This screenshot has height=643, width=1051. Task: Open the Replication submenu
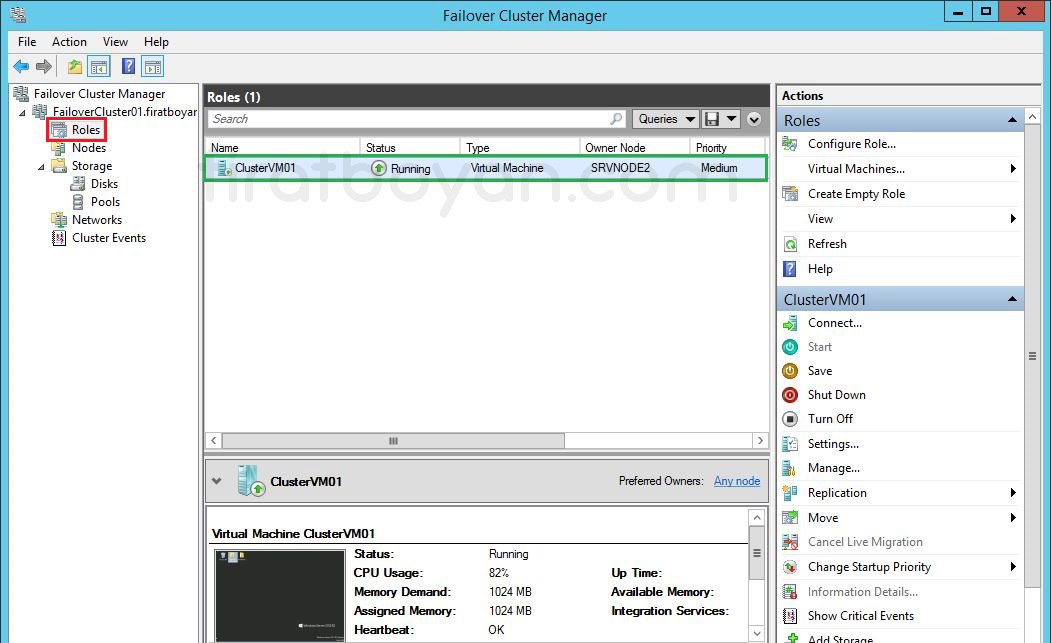click(899, 493)
